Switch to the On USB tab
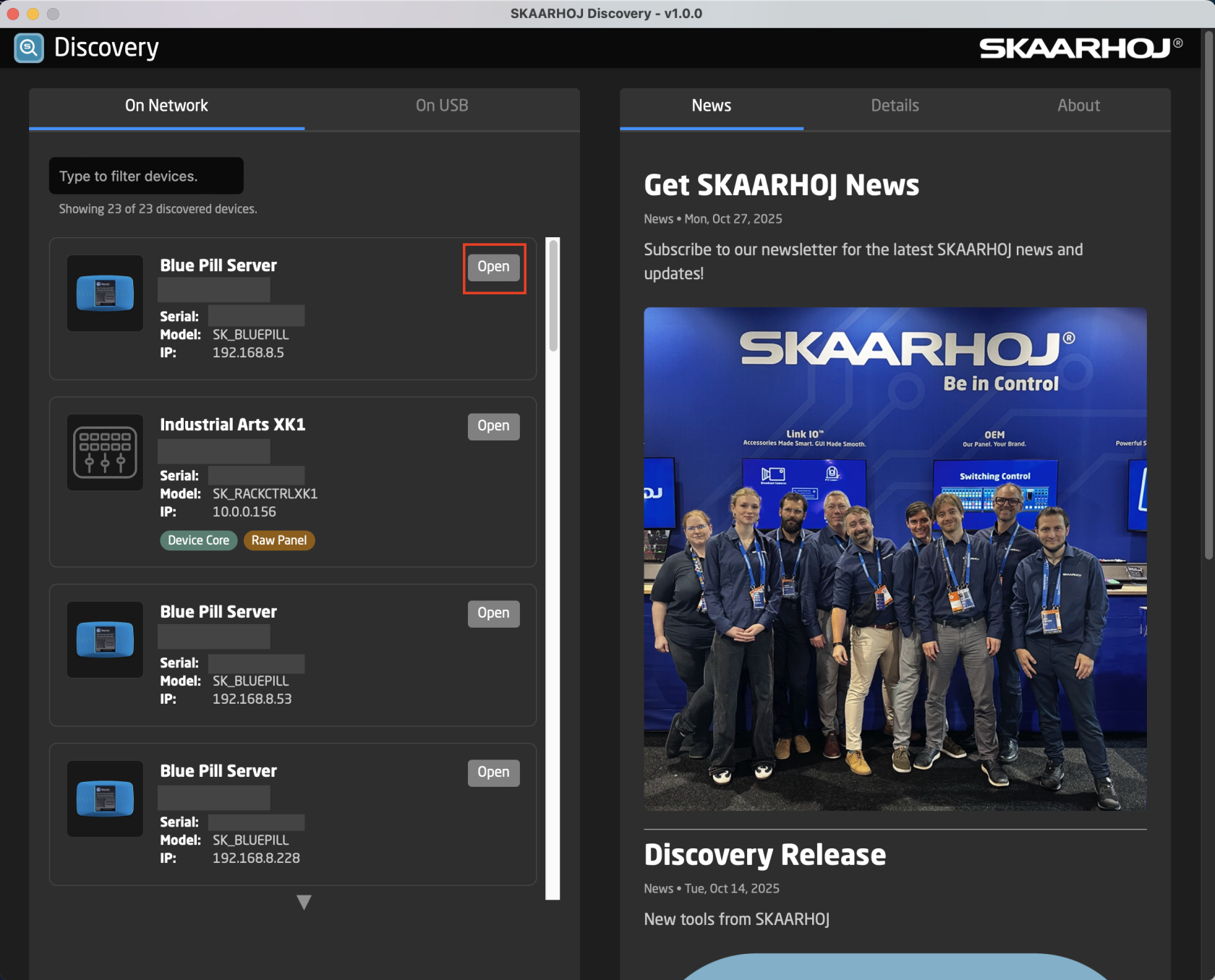 441,106
